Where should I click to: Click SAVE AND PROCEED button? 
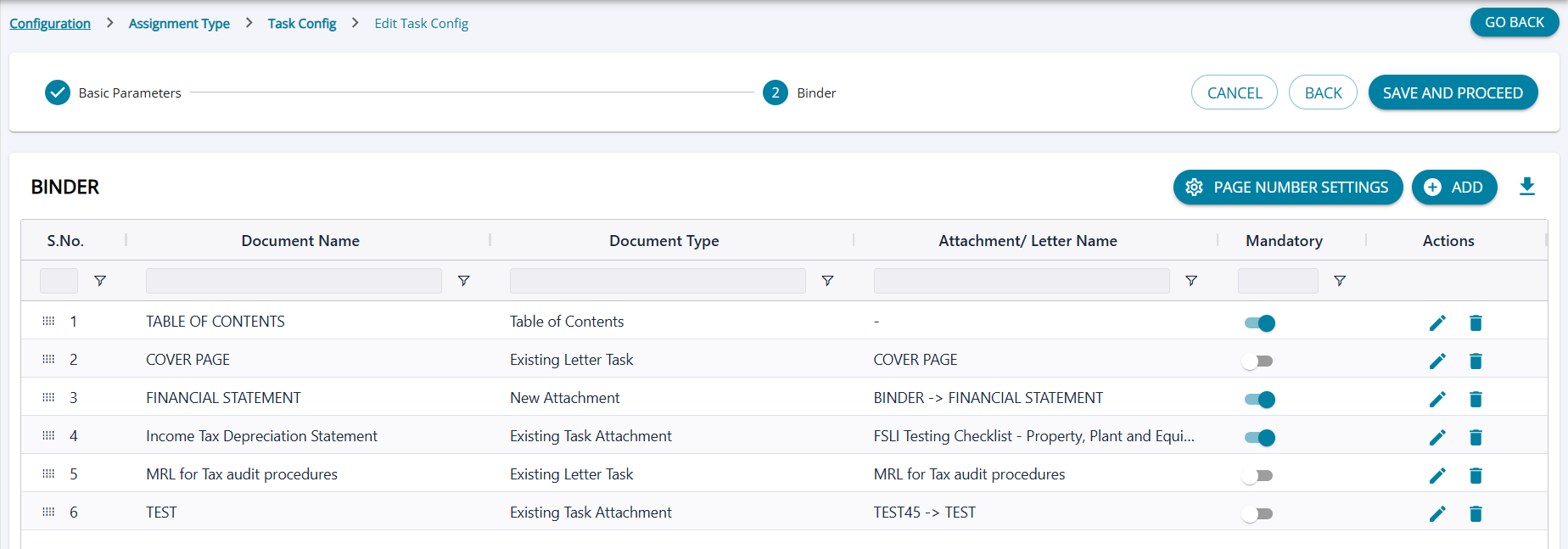(x=1453, y=92)
